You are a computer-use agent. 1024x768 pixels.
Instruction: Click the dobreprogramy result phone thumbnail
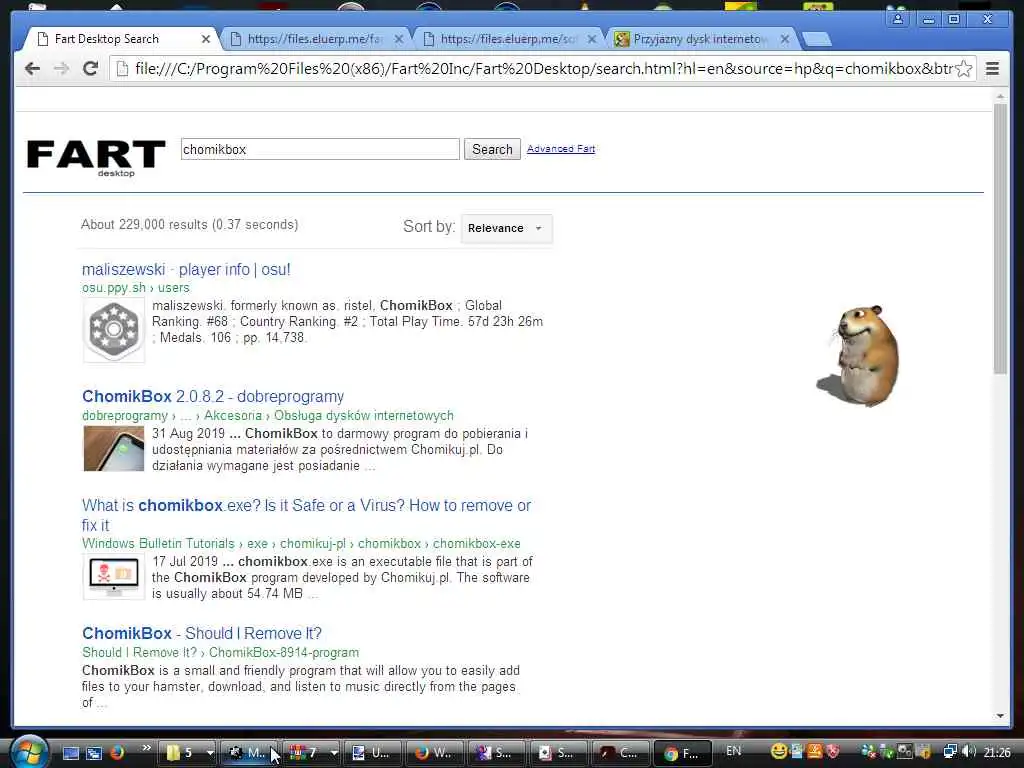pyautogui.click(x=114, y=449)
